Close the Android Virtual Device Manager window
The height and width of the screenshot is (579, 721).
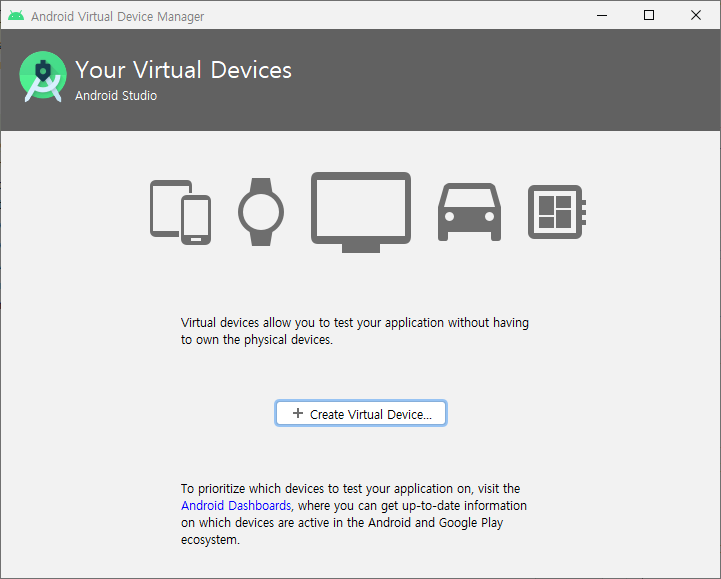pos(696,15)
